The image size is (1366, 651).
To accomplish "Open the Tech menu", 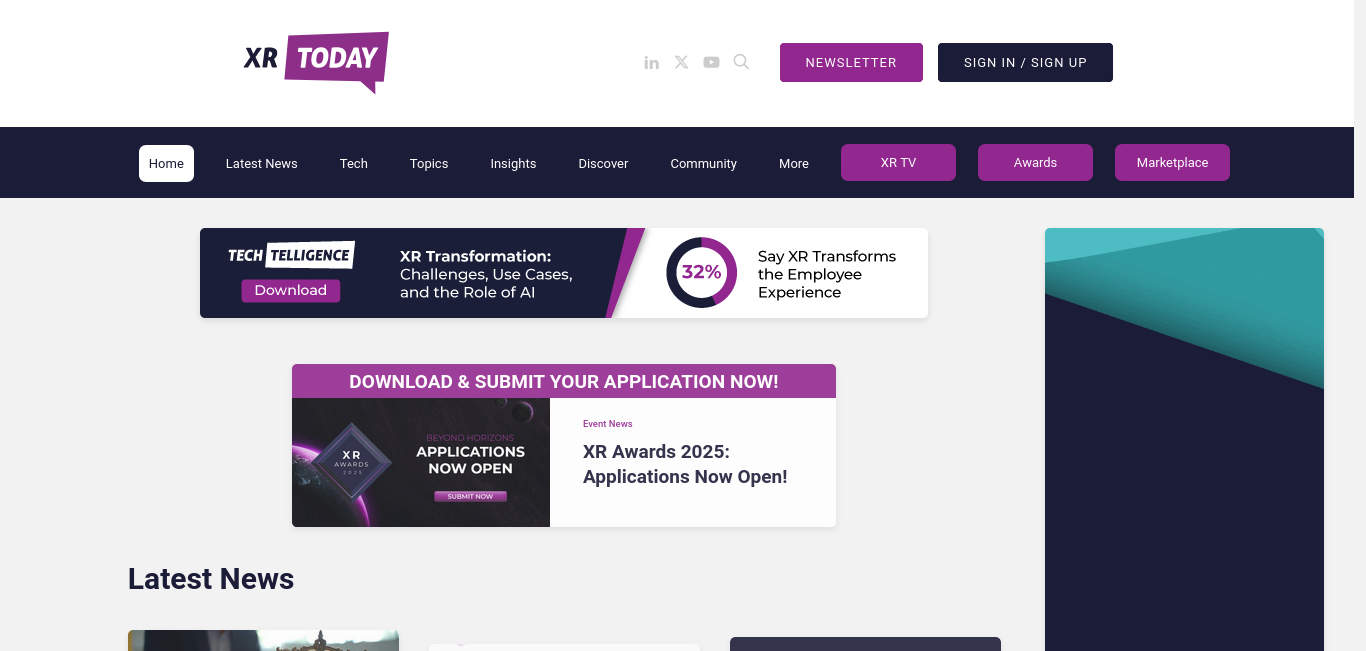I will pos(354,163).
